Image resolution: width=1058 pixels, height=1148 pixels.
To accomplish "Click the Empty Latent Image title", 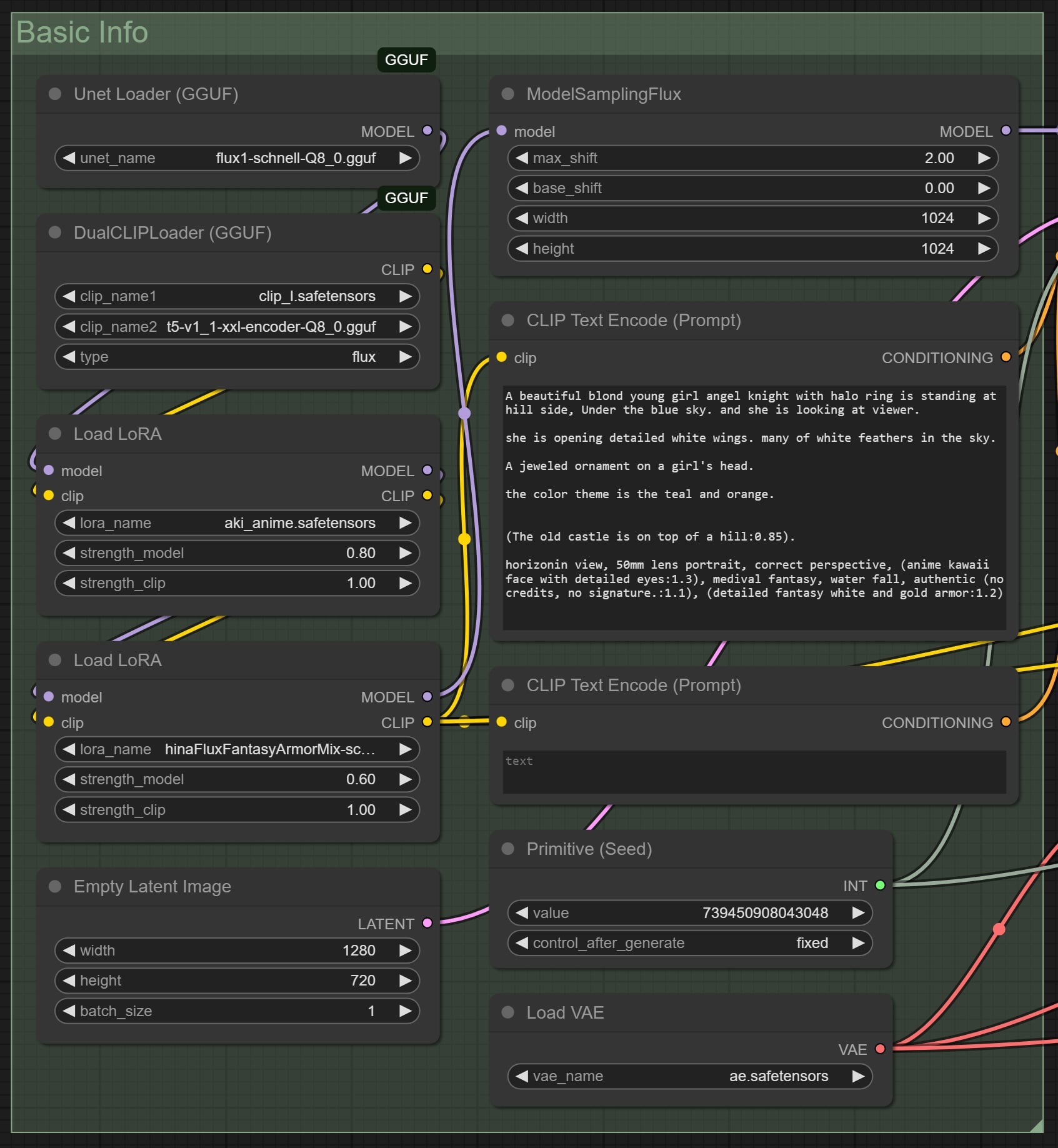I will click(x=152, y=886).
